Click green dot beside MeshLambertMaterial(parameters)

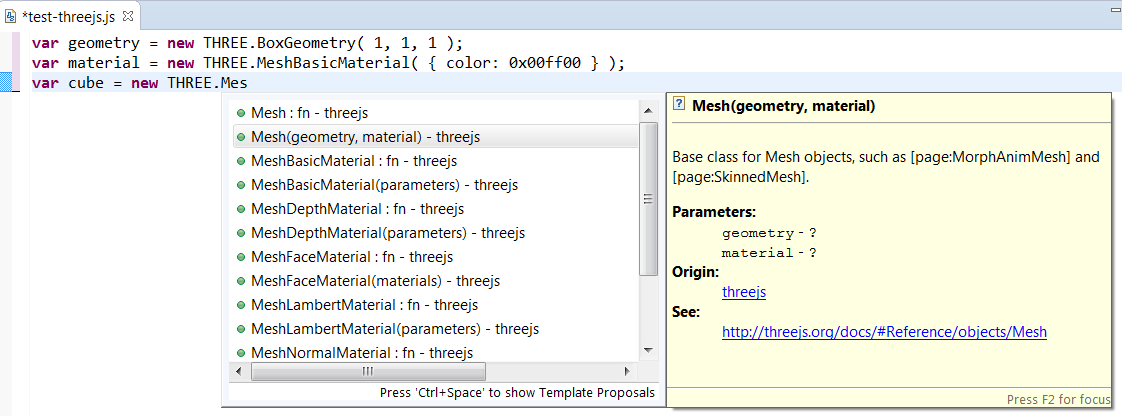tap(240, 329)
